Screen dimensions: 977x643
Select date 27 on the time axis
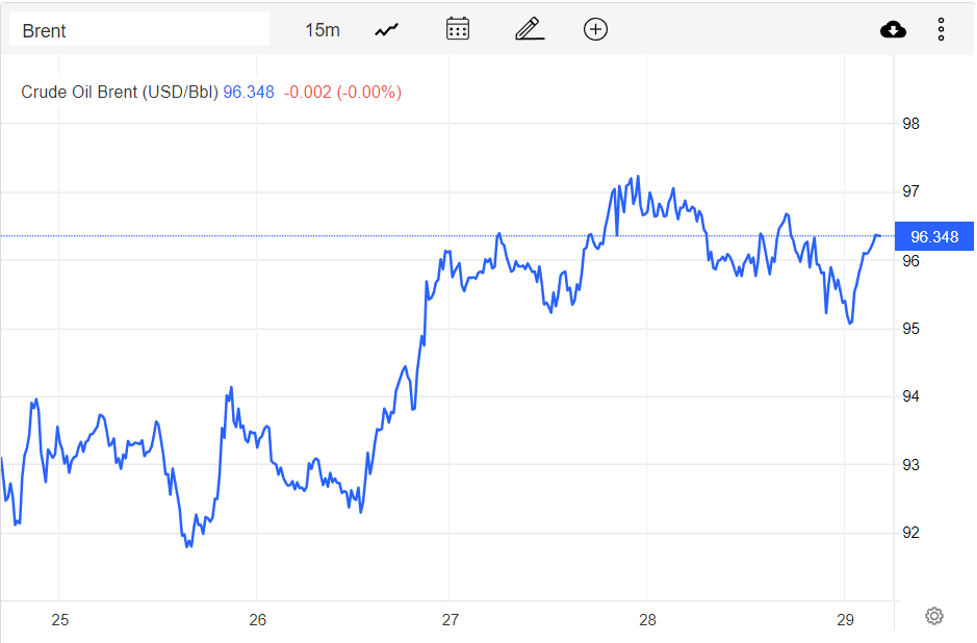tap(450, 620)
